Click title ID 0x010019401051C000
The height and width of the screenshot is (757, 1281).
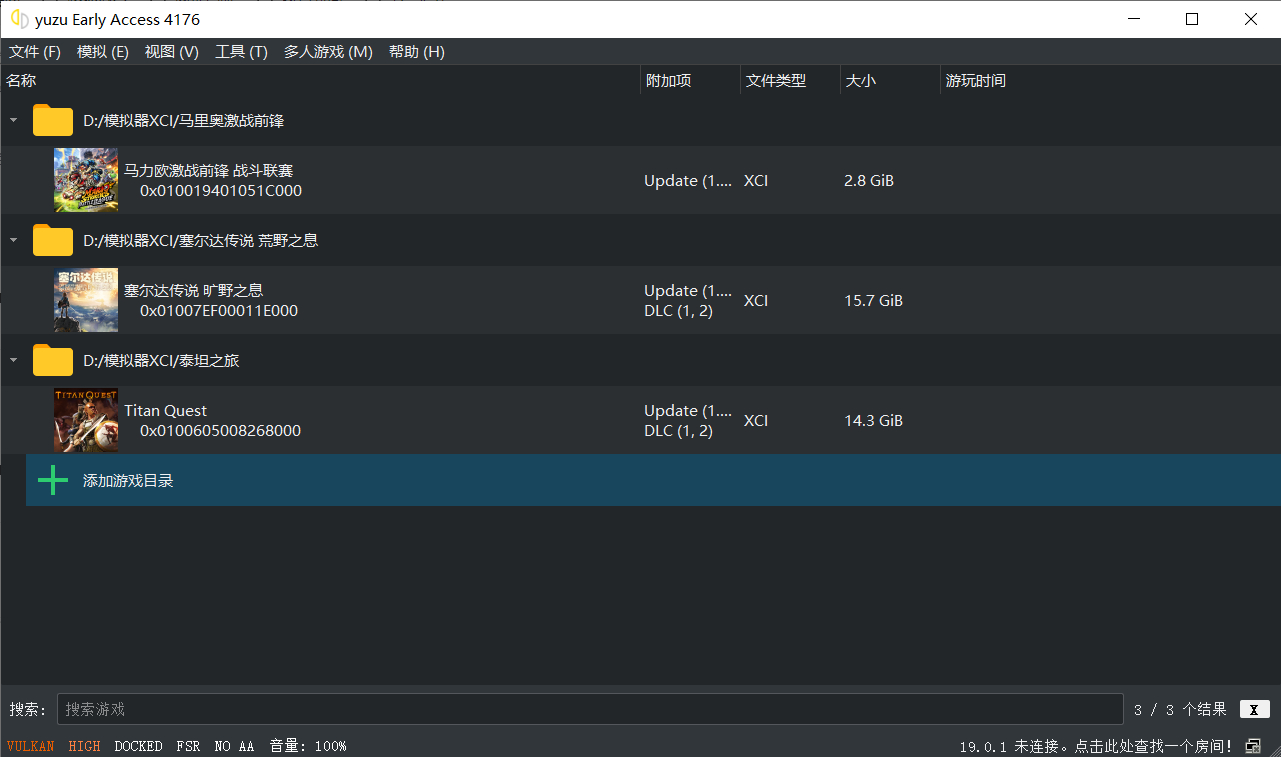[x=221, y=191]
